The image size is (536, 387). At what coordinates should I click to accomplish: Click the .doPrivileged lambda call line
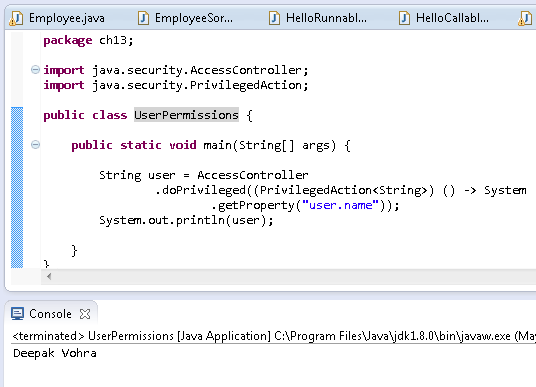coord(341,190)
